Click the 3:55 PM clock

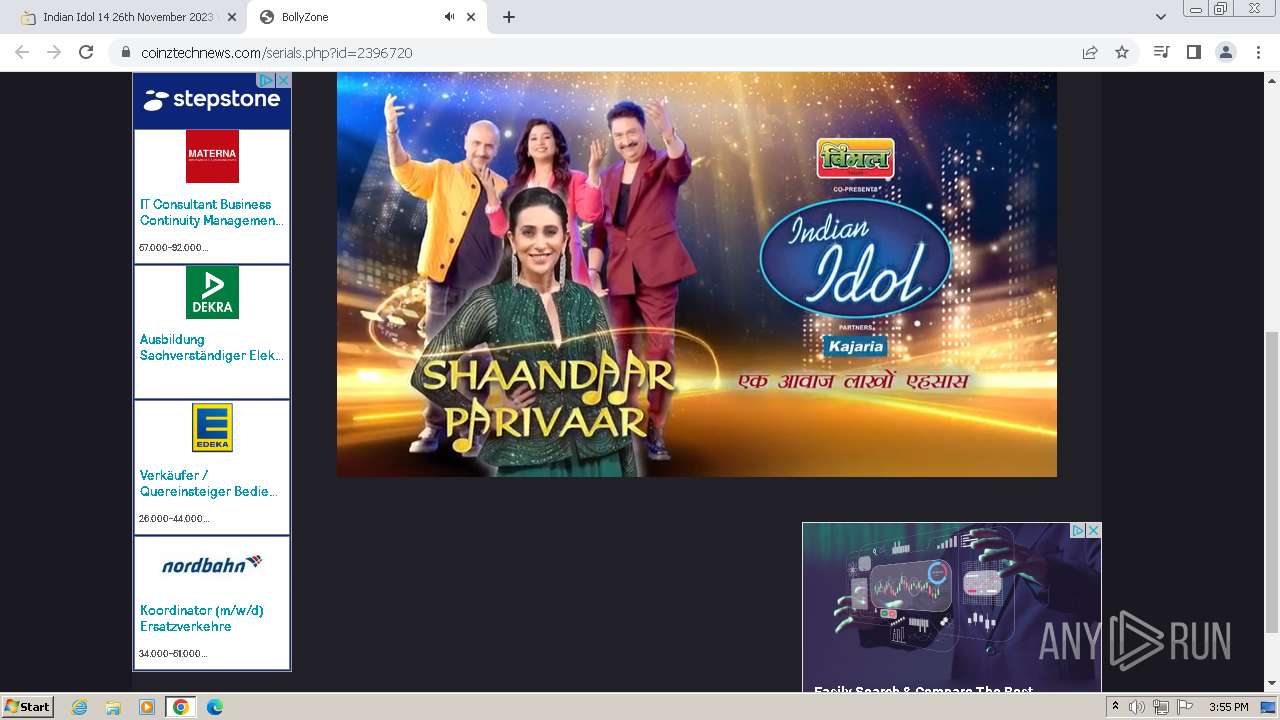pyautogui.click(x=1228, y=707)
